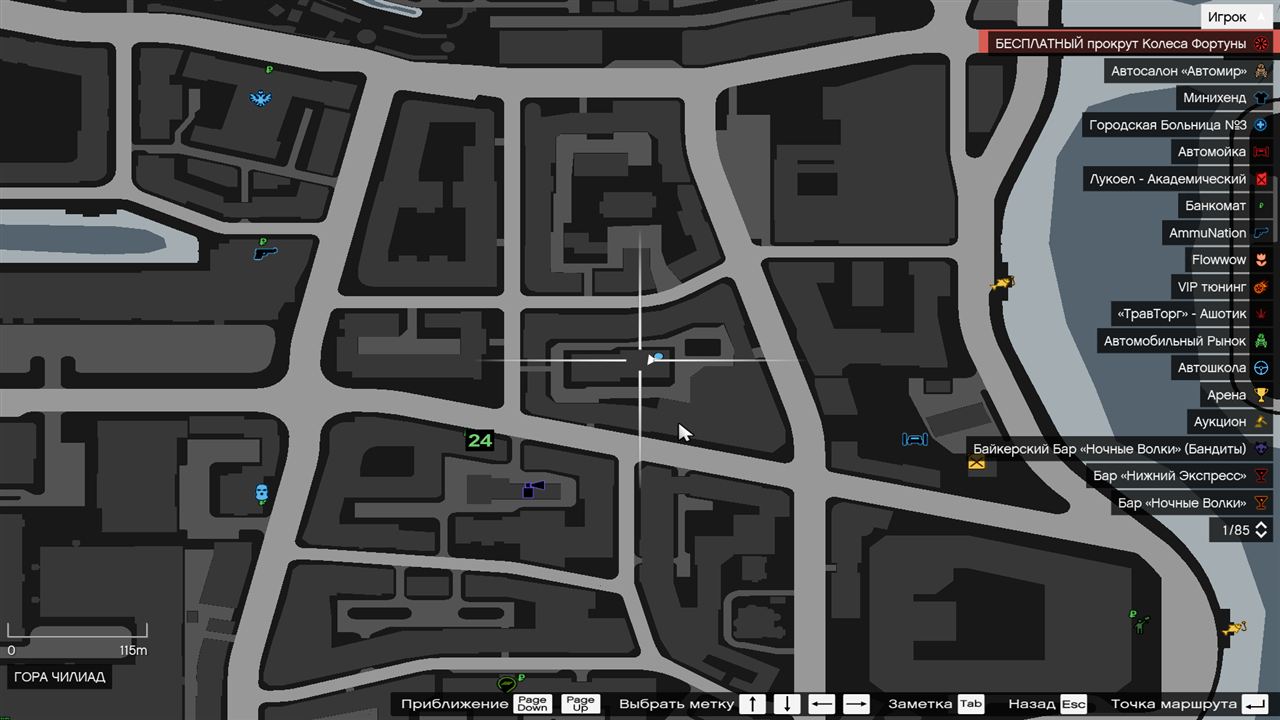
Task: Click the Enter key for Точка маршрута
Action: pos(1256,704)
